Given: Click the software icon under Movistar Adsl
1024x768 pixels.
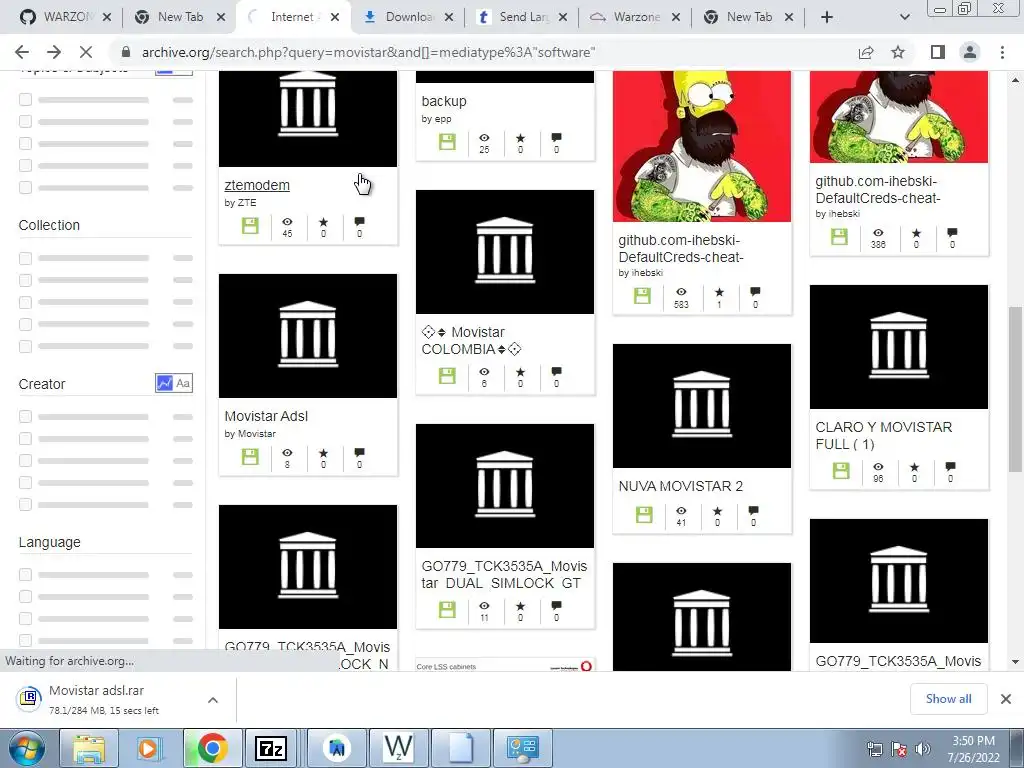Looking at the screenshot, I should click(250, 456).
